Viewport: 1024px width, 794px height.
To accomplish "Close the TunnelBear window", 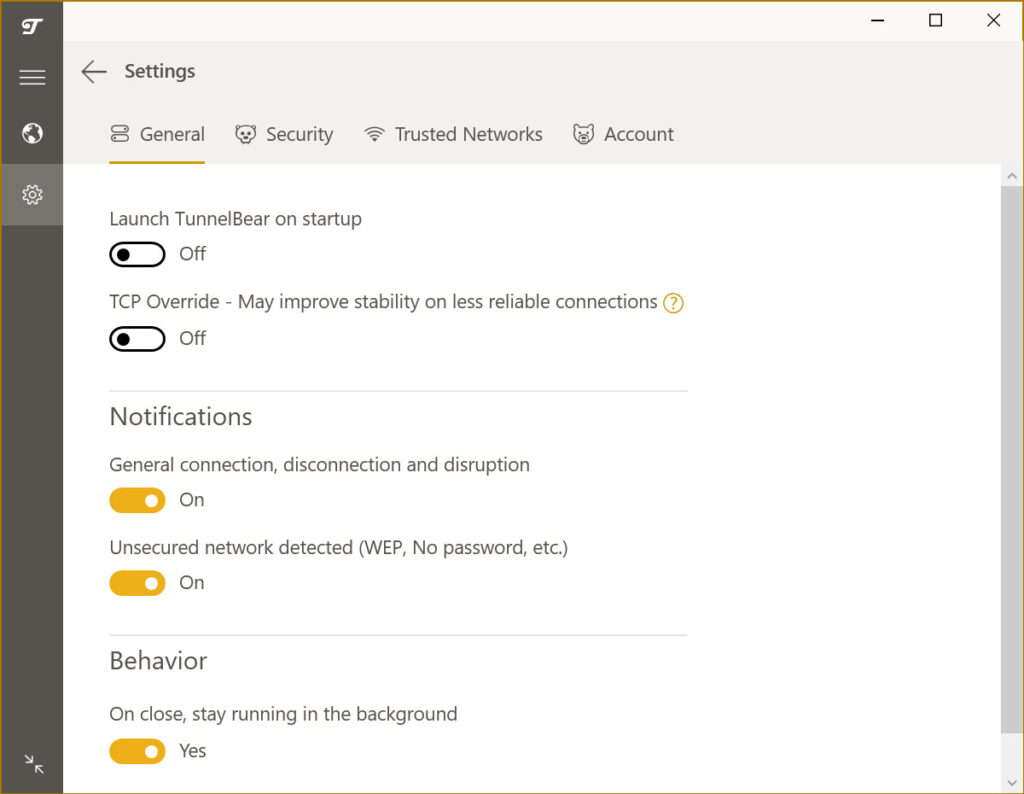I will (993, 20).
